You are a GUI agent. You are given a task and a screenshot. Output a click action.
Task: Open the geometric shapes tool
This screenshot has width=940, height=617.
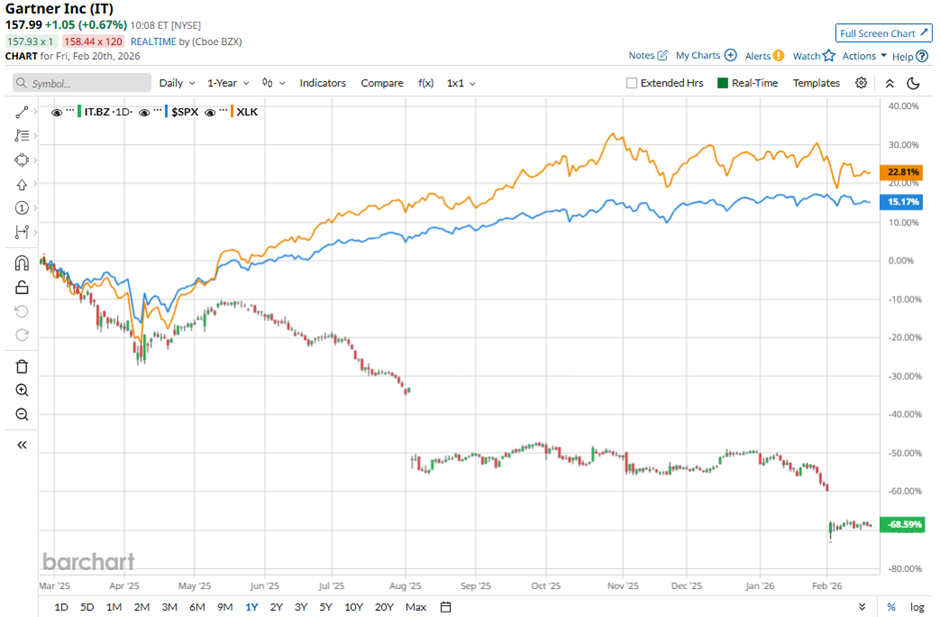click(x=22, y=160)
